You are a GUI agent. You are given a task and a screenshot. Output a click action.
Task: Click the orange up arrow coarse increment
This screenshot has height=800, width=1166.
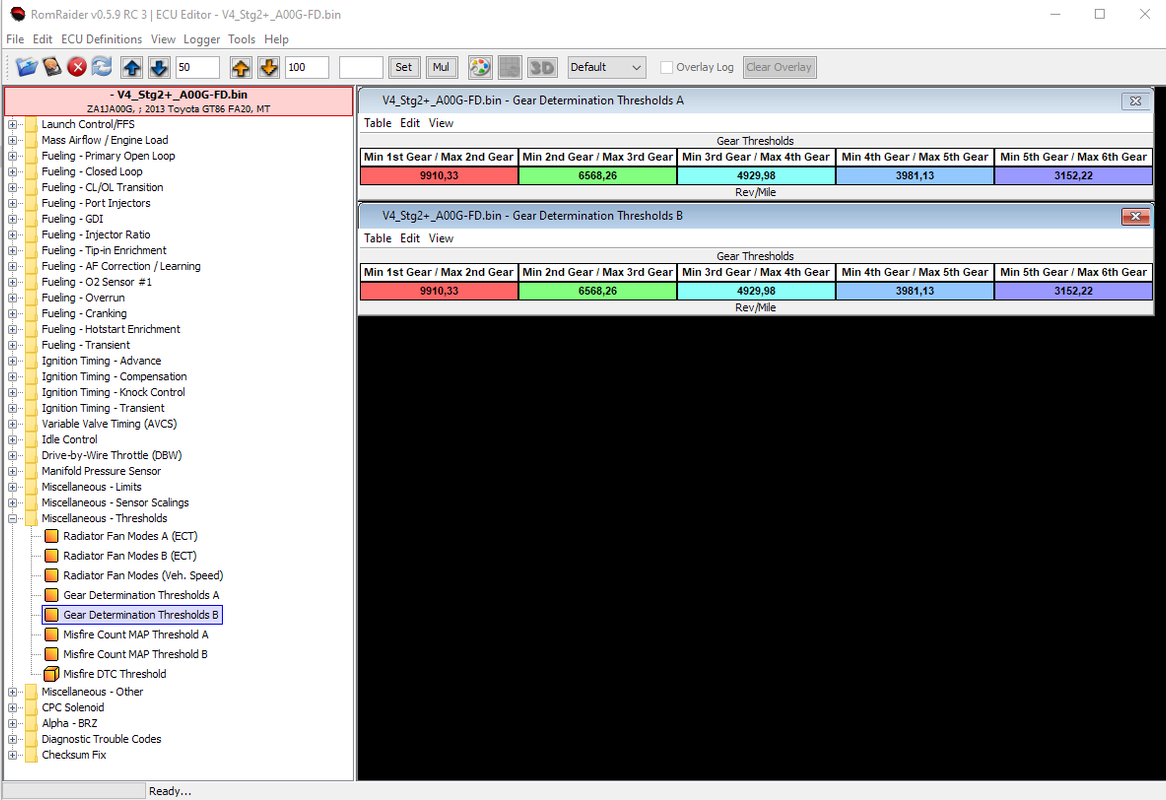[240, 68]
